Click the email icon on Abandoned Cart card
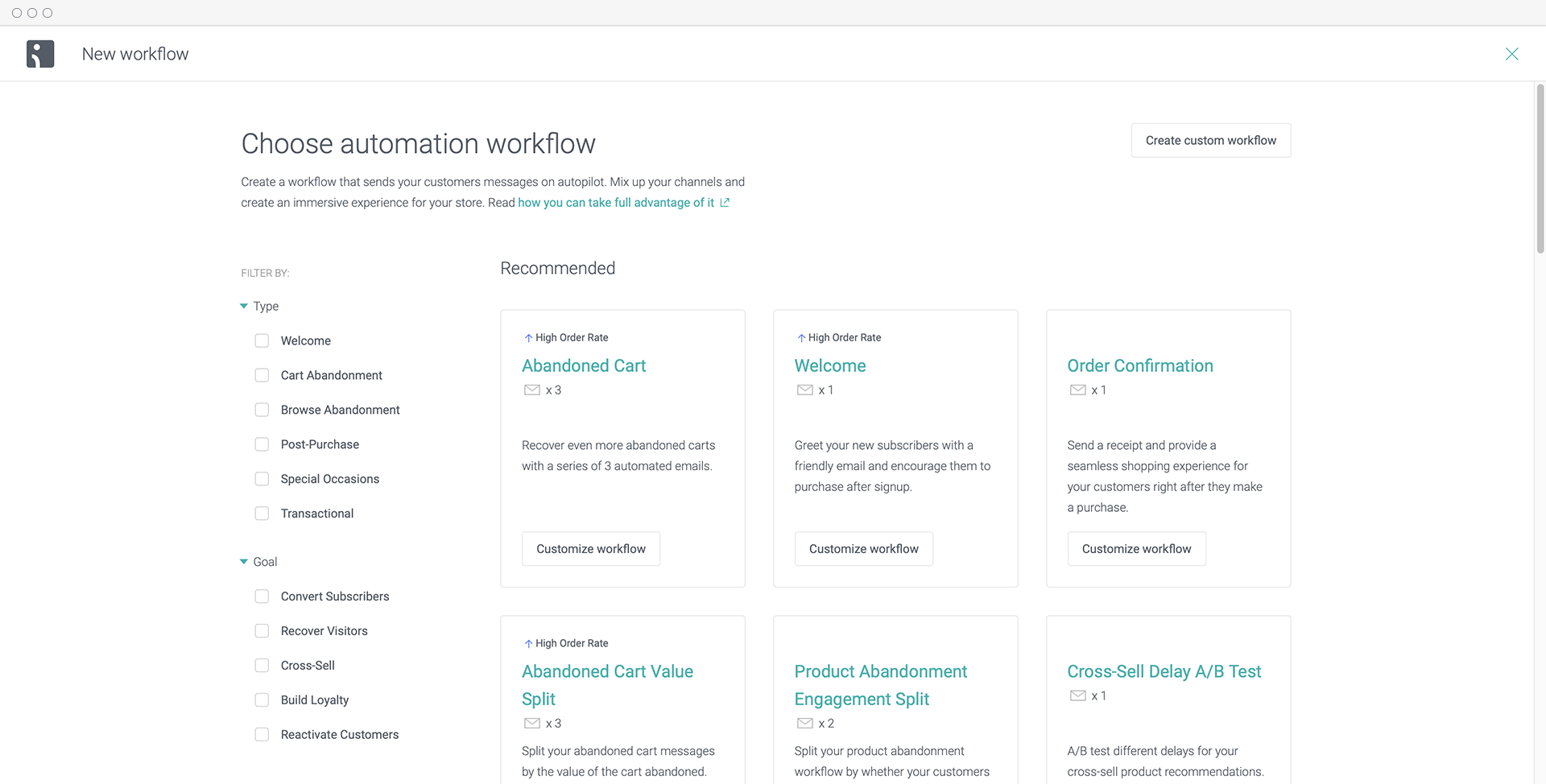Viewport: 1546px width, 784px height. click(531, 390)
